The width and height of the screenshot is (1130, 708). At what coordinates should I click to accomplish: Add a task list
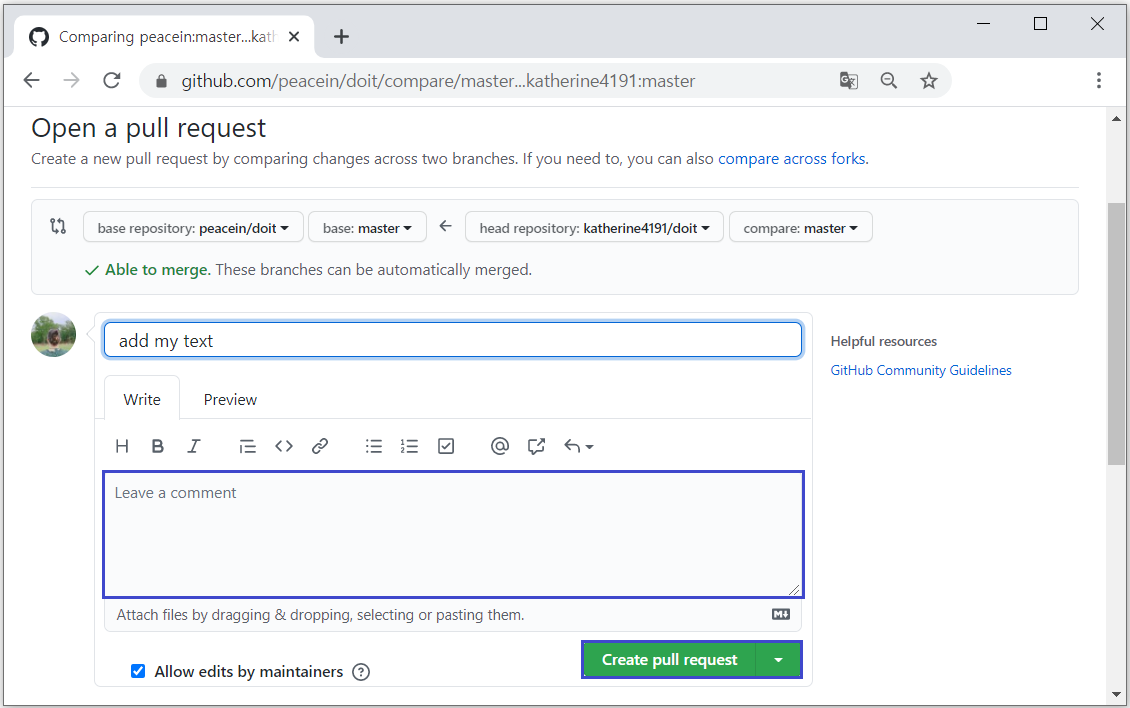point(446,446)
